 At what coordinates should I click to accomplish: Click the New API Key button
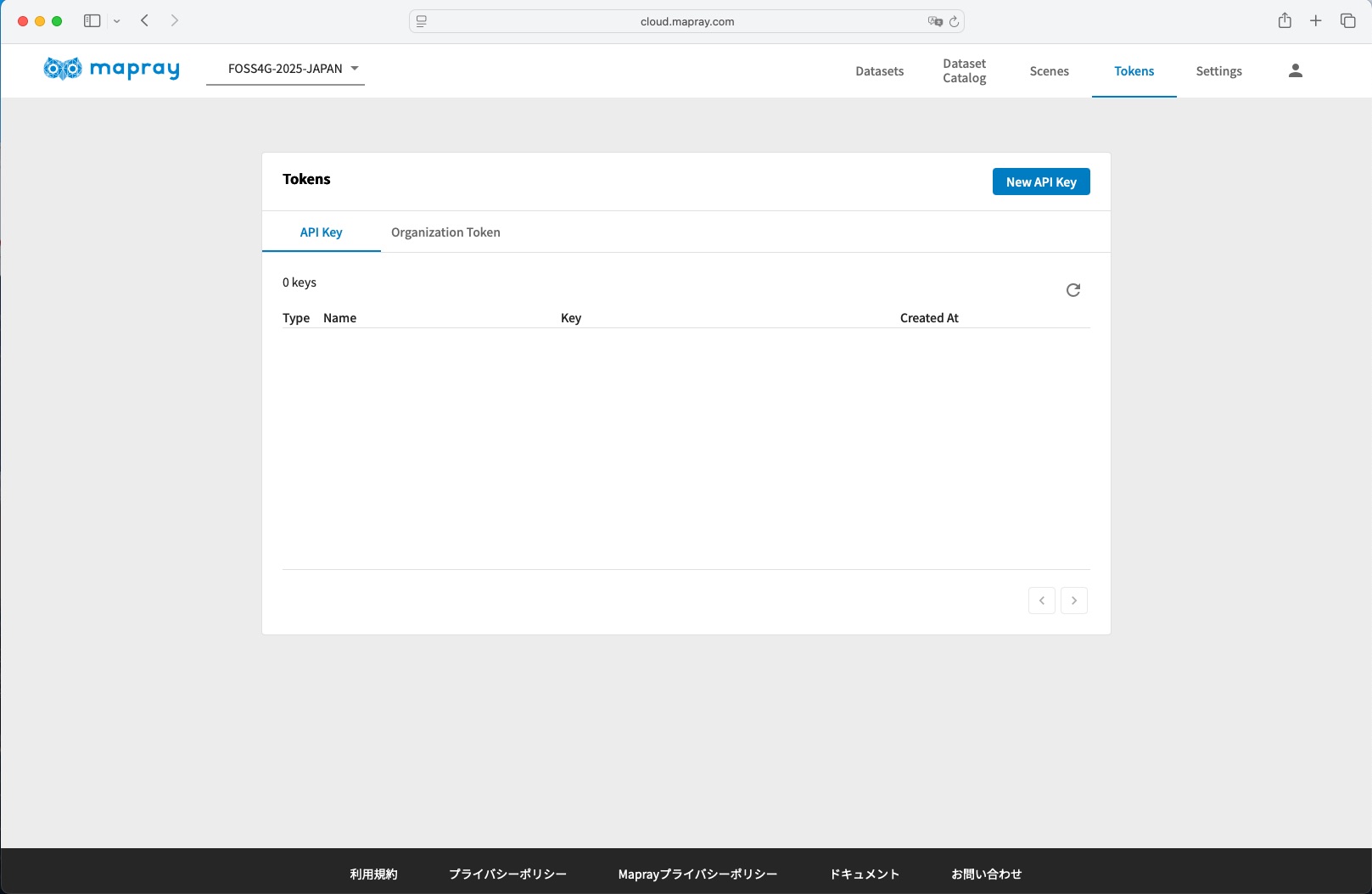click(x=1040, y=182)
